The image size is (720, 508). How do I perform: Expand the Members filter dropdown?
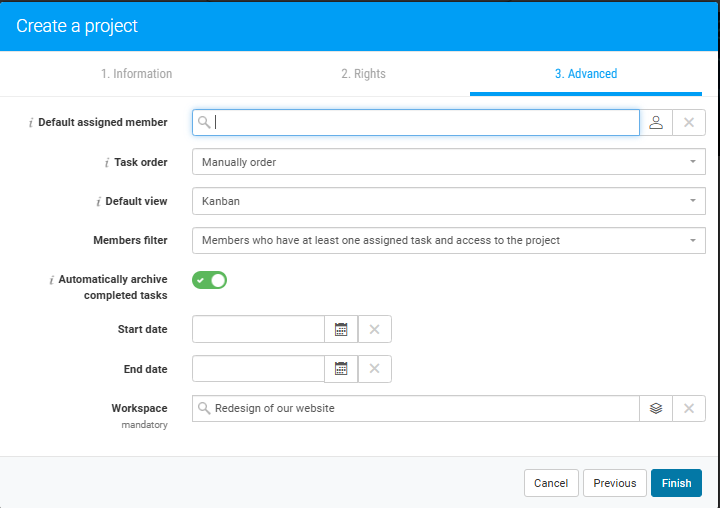(x=448, y=241)
